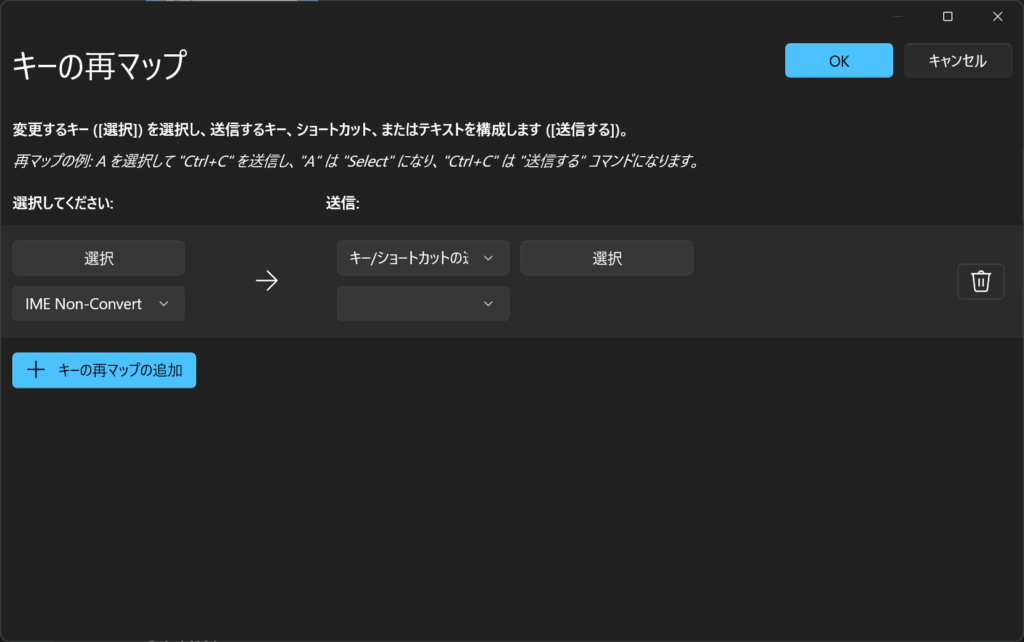The image size is (1024, 642).
Task: Open the empty target key dropdown
Action: coord(422,304)
